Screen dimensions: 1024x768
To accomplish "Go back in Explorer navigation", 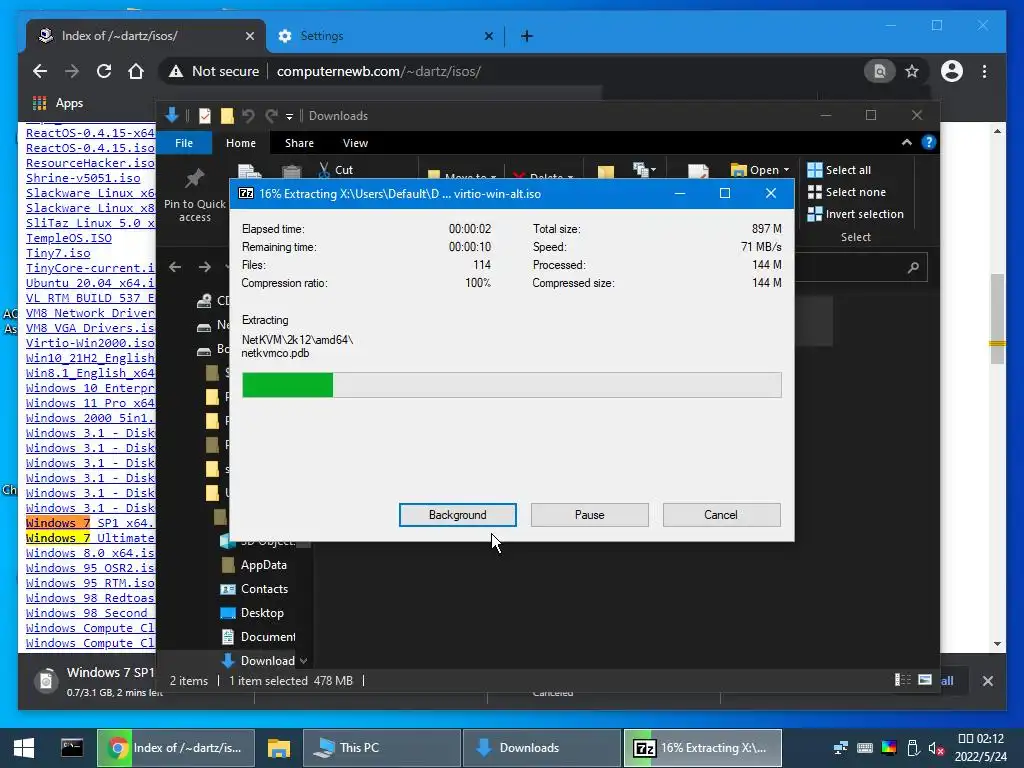I will coord(175,266).
